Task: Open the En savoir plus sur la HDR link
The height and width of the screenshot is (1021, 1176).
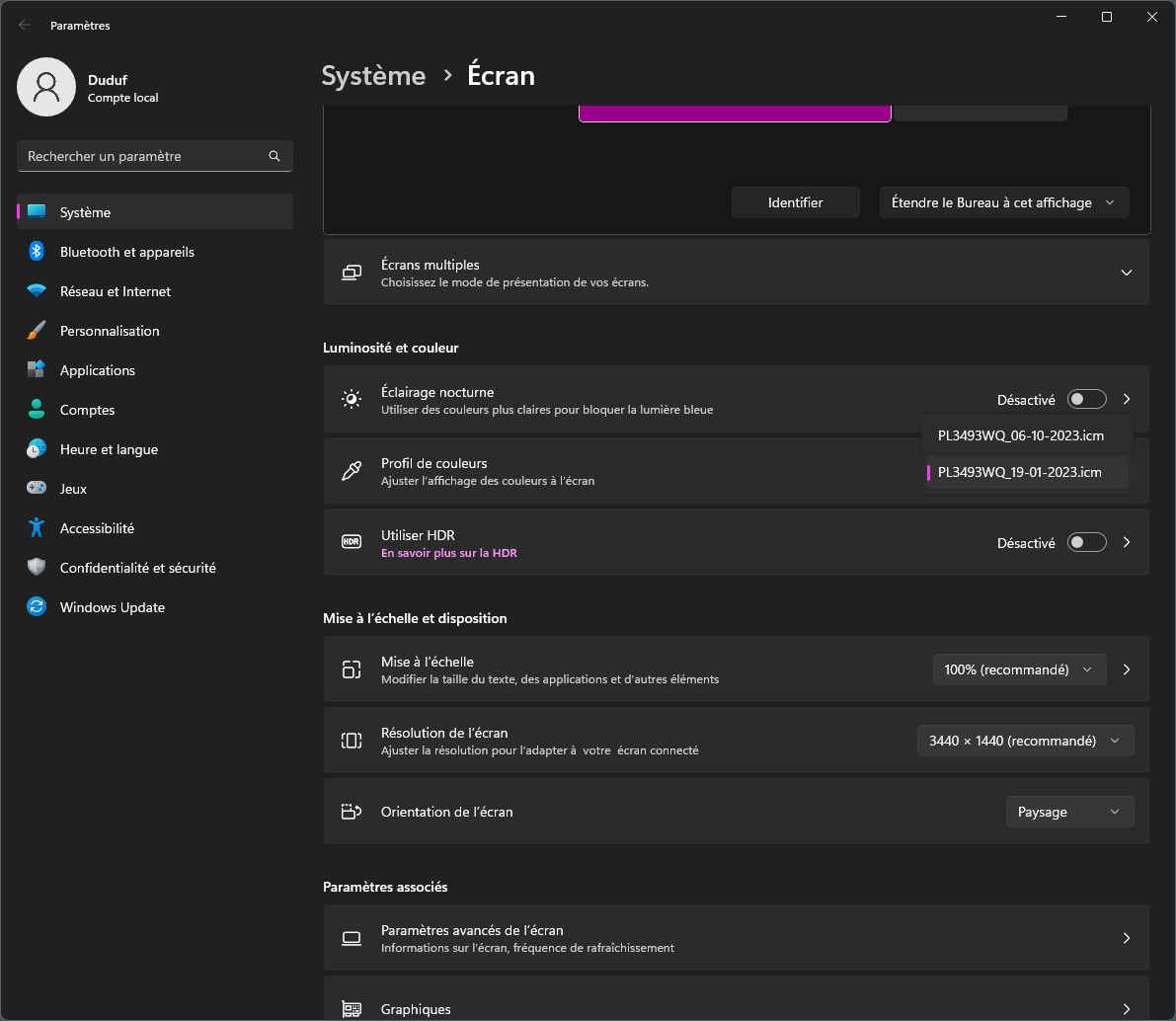Action: [x=448, y=552]
